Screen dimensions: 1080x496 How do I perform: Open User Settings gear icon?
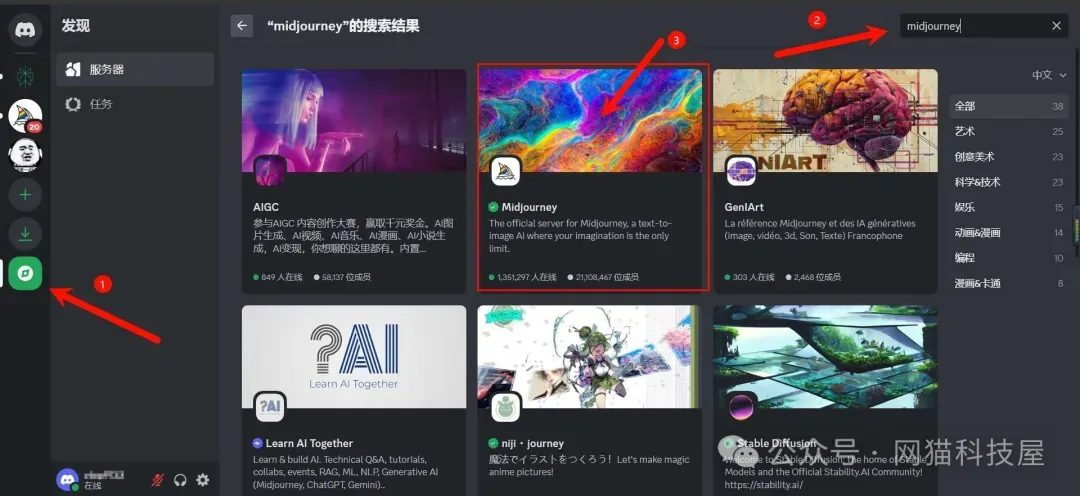[203, 480]
